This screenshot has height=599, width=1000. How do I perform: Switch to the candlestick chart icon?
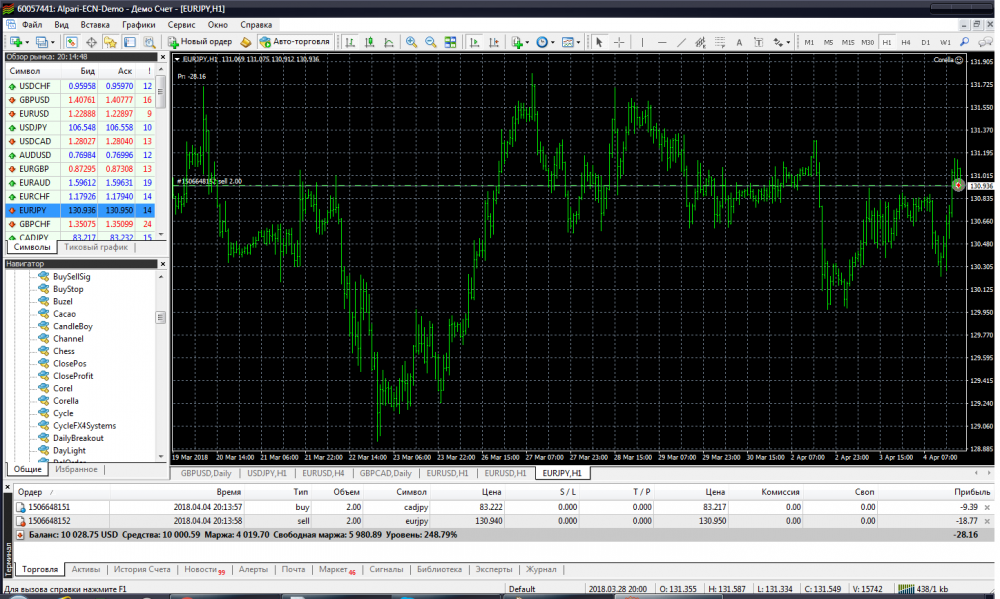click(369, 42)
